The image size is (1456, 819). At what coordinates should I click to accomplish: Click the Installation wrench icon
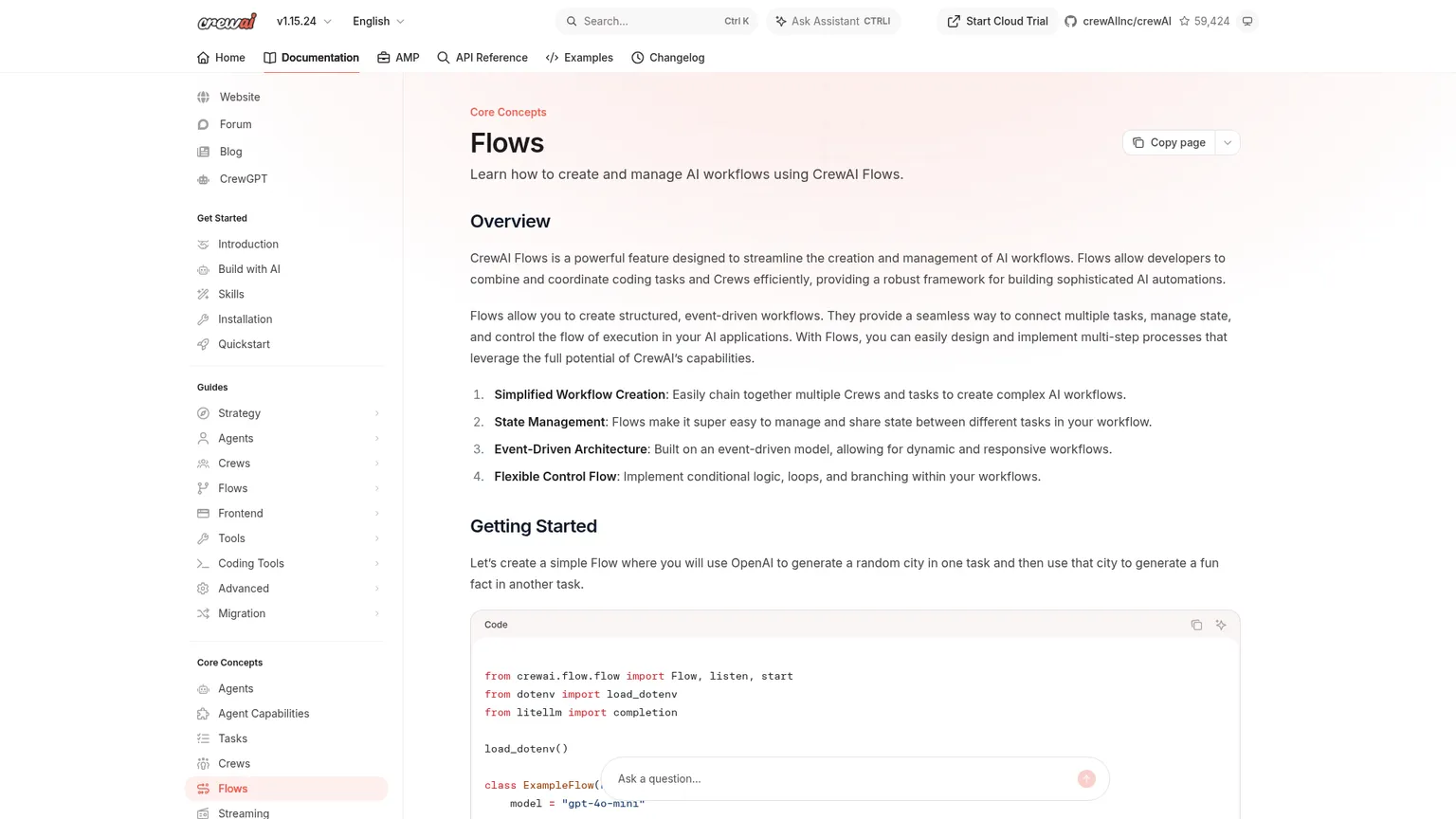click(203, 319)
